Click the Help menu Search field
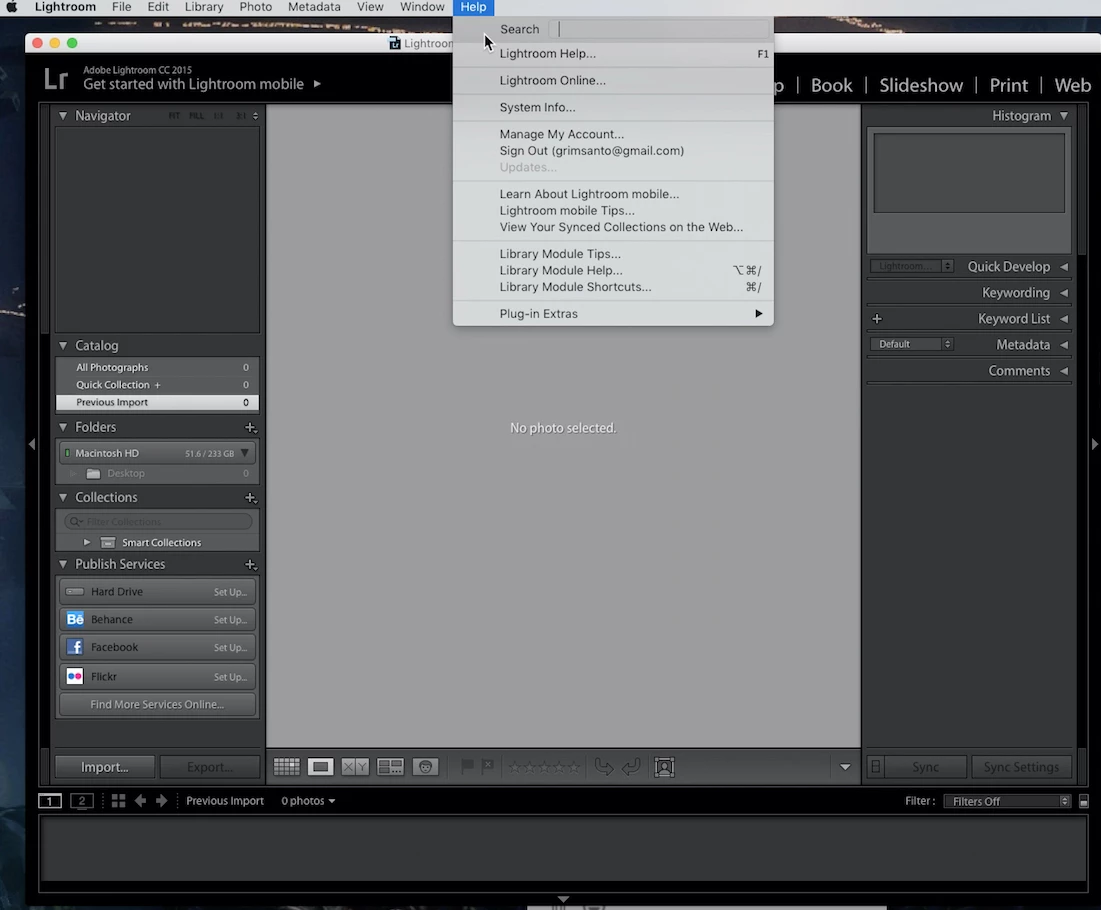 [659, 29]
